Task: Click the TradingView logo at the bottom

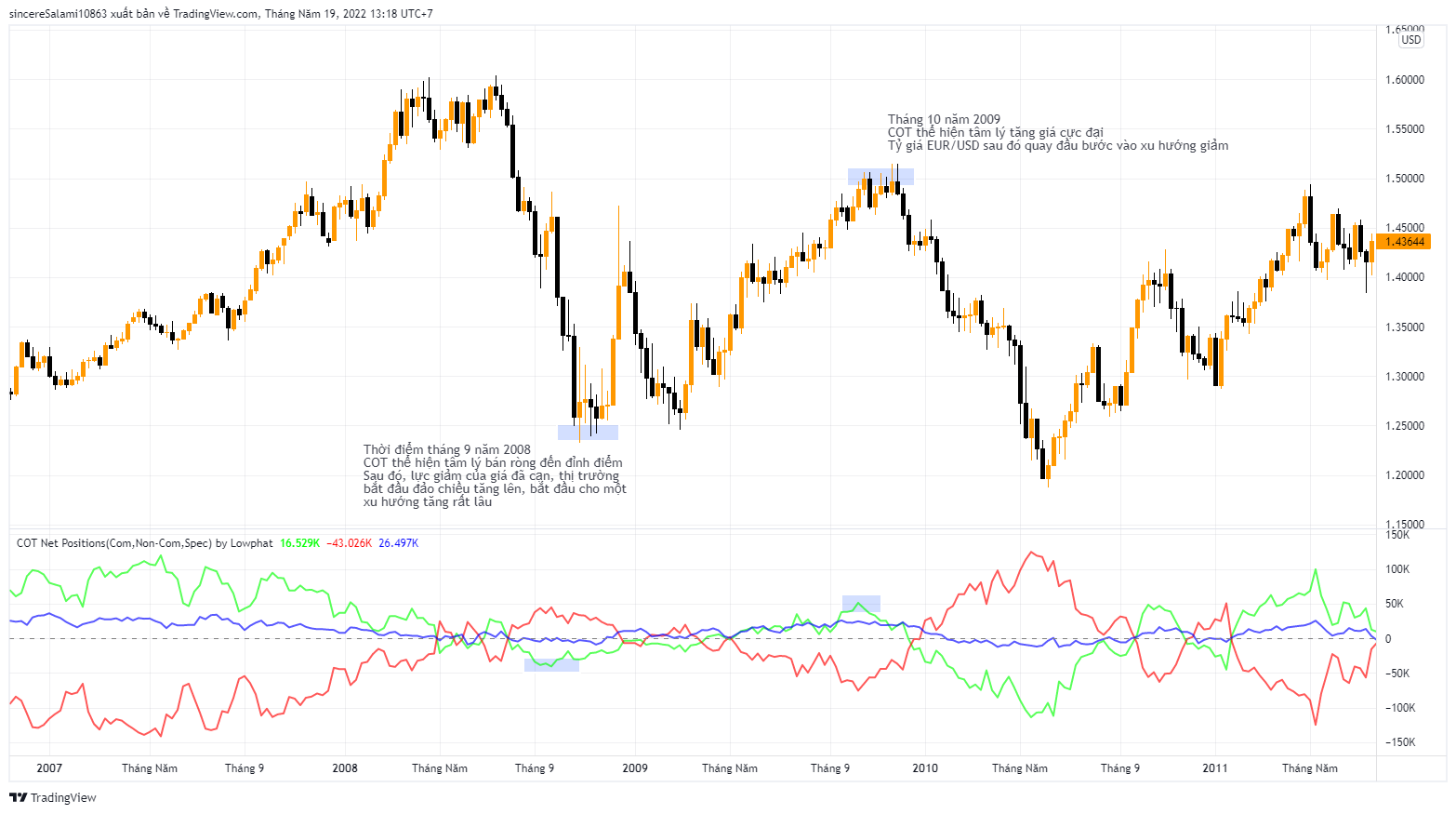Action: [53, 797]
